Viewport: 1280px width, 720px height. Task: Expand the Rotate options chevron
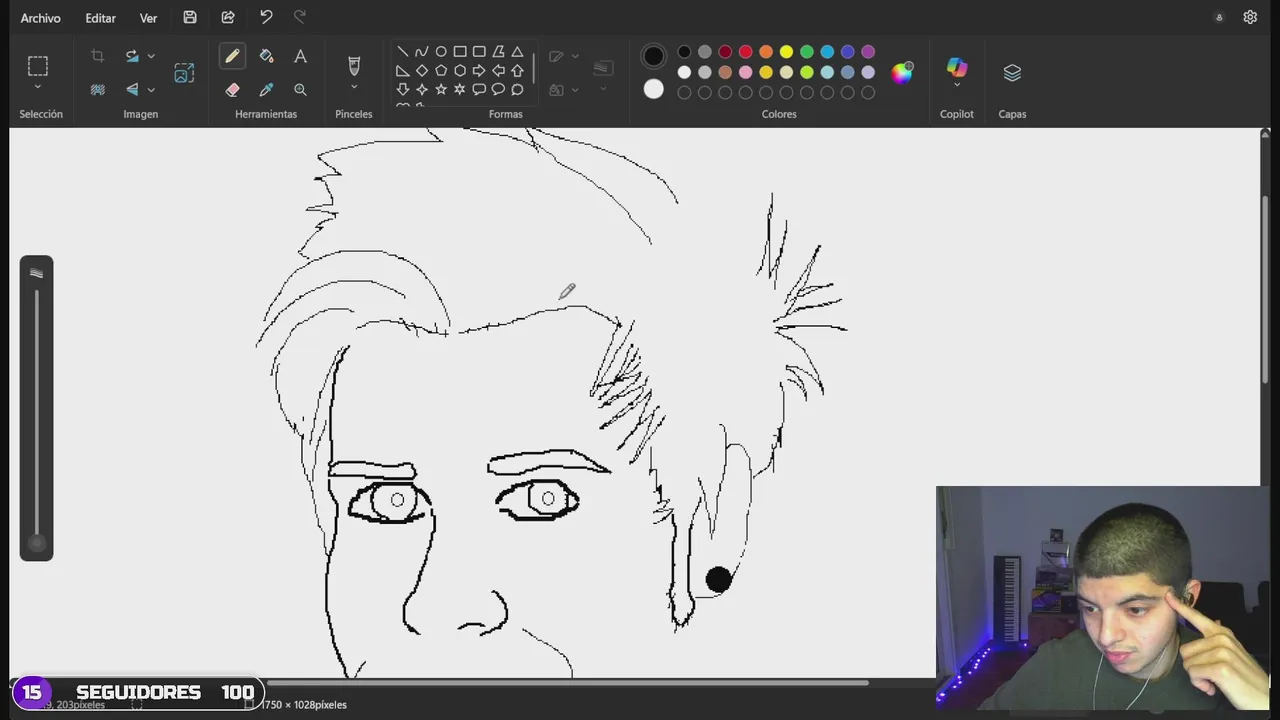(x=151, y=56)
